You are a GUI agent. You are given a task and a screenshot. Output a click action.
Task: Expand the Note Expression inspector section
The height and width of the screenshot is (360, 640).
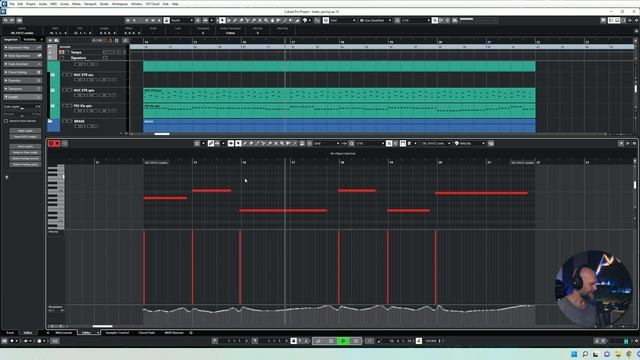22,56
